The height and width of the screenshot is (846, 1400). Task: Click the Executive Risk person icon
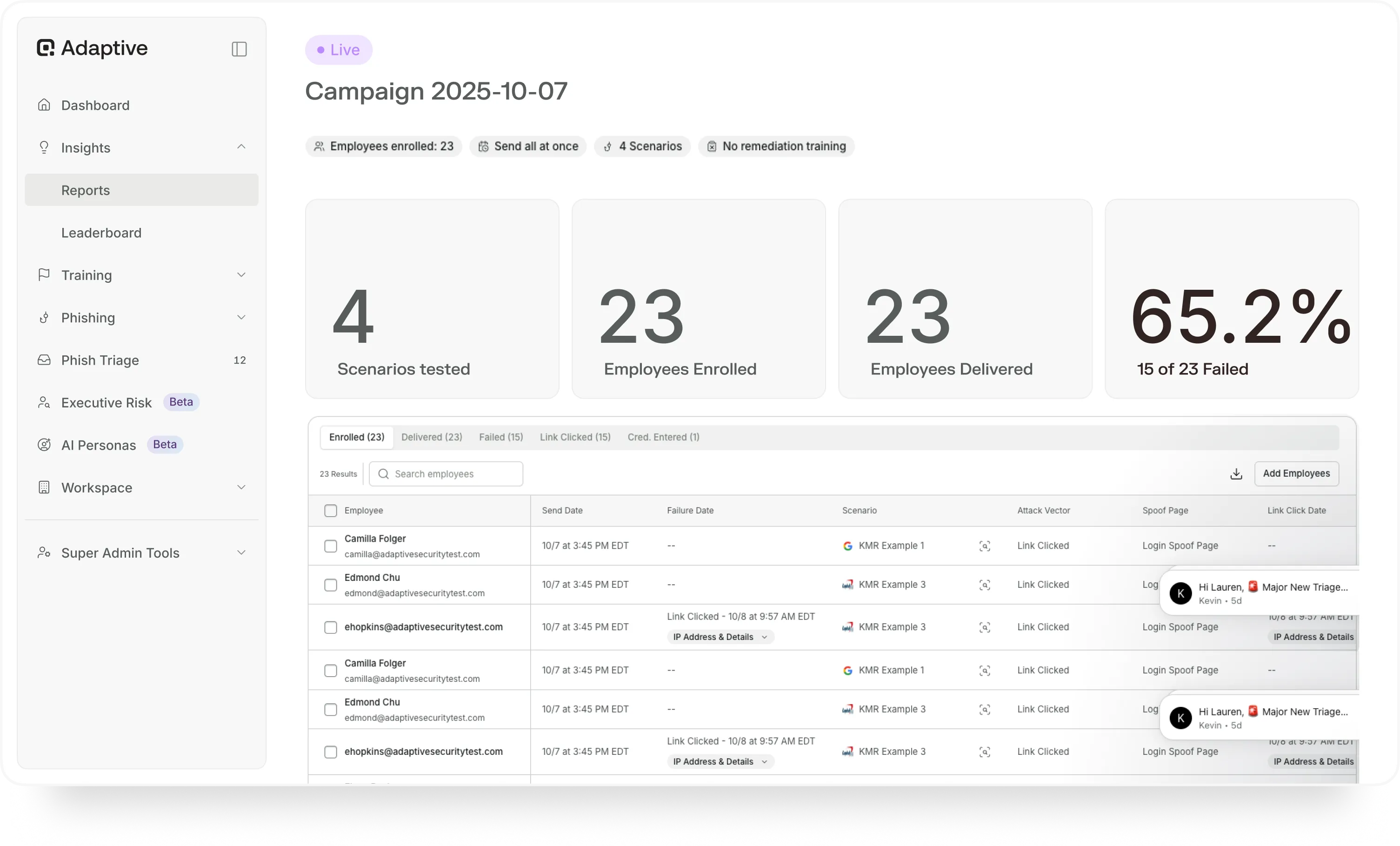[x=44, y=402]
